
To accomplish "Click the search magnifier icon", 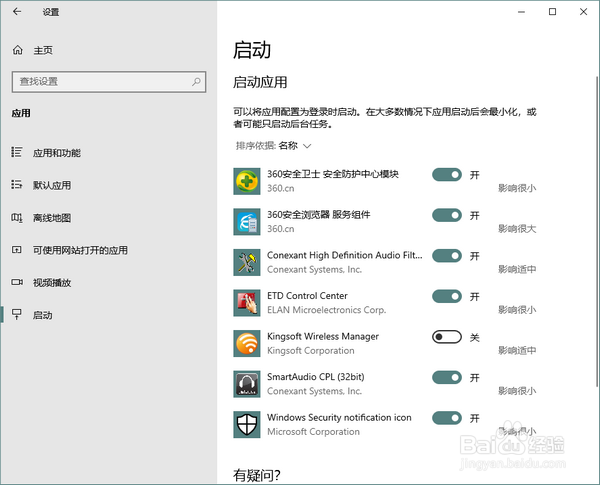I will pos(196,82).
